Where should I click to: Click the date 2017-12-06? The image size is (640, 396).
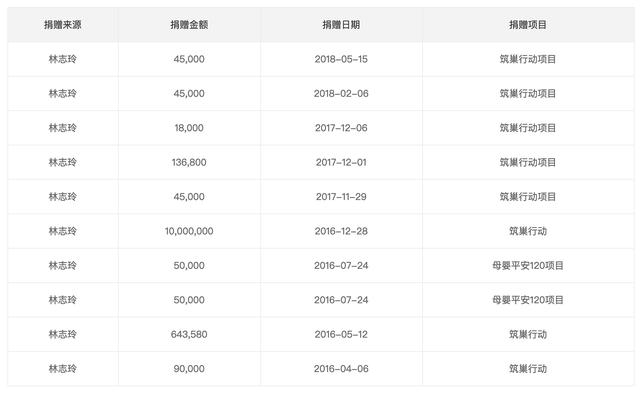click(341, 128)
